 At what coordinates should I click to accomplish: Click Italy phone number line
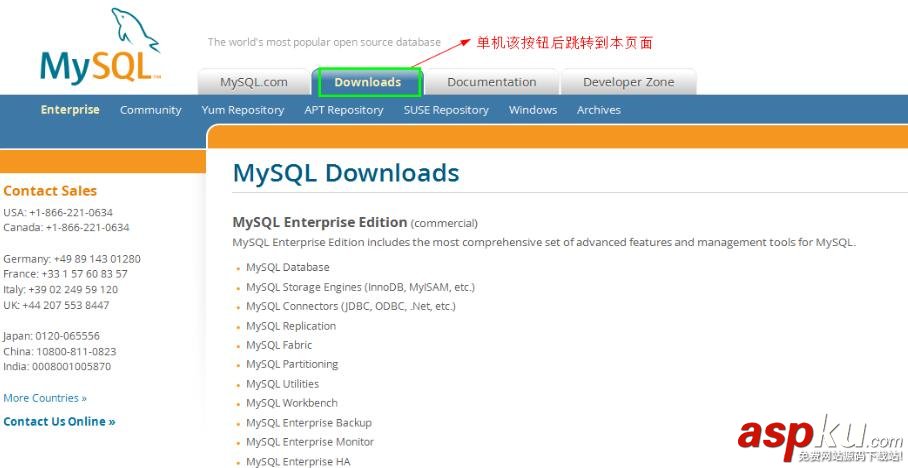(x=60, y=289)
